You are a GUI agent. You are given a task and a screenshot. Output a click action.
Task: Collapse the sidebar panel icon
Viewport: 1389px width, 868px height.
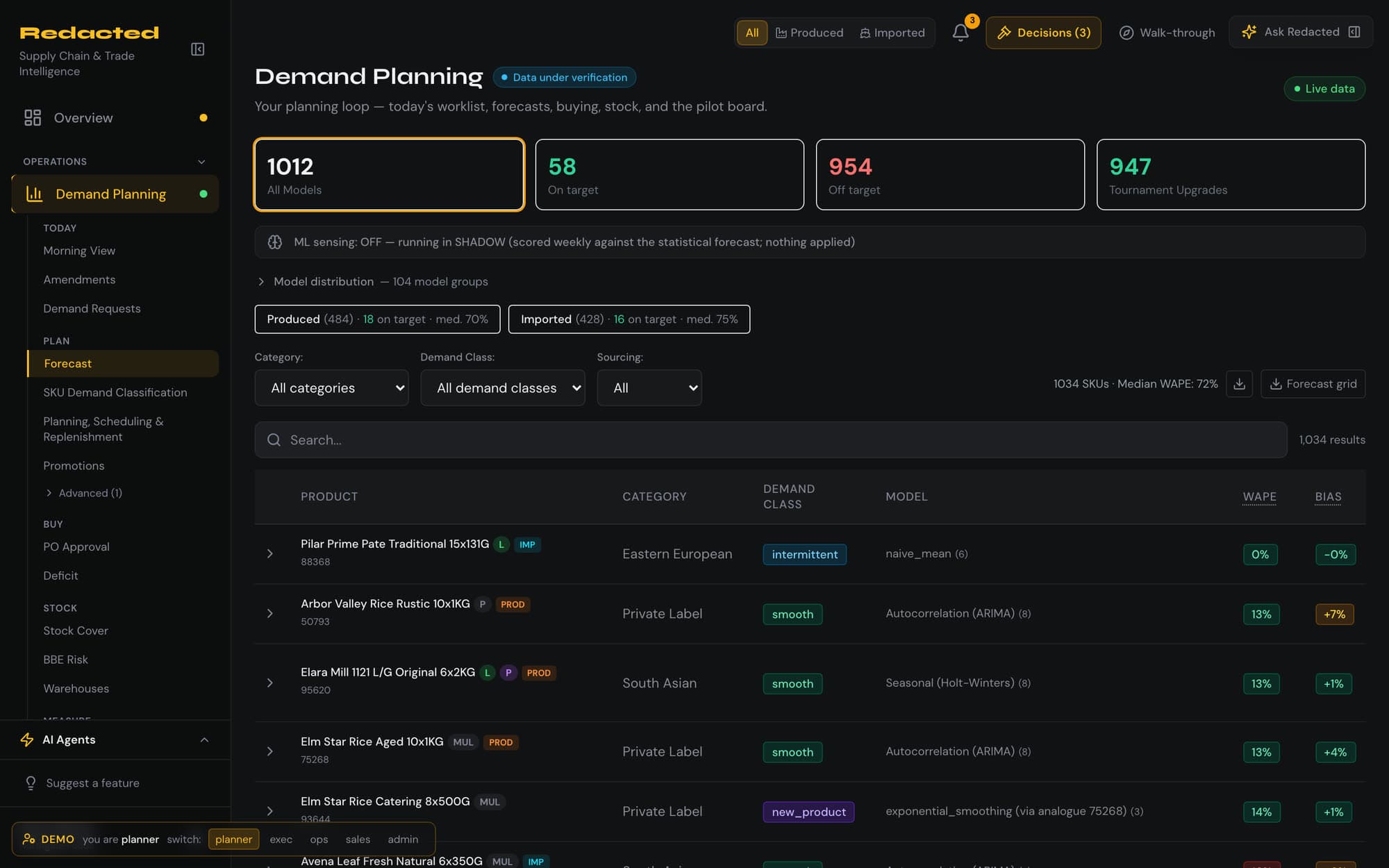[x=198, y=49]
